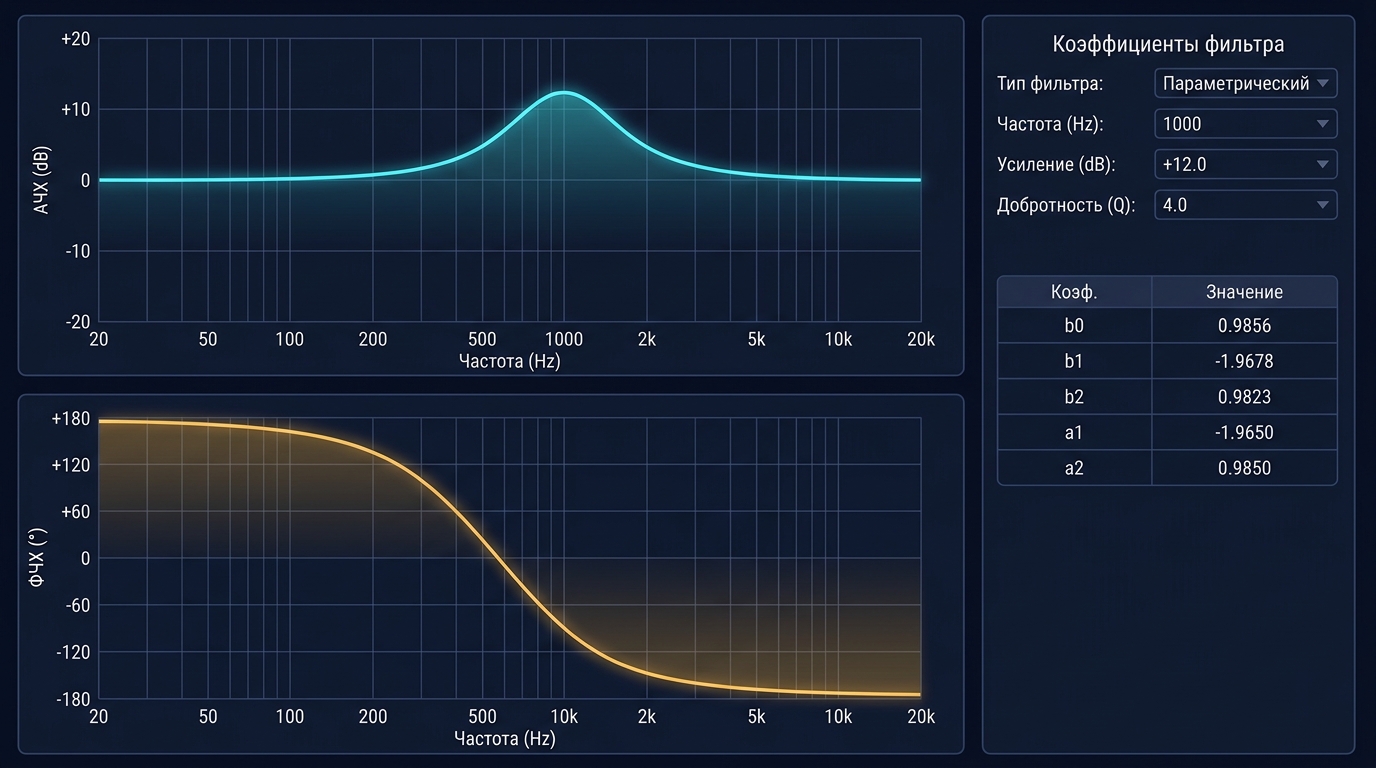
Task: Select the b0 coefficient value 0.9856
Action: tap(1244, 325)
